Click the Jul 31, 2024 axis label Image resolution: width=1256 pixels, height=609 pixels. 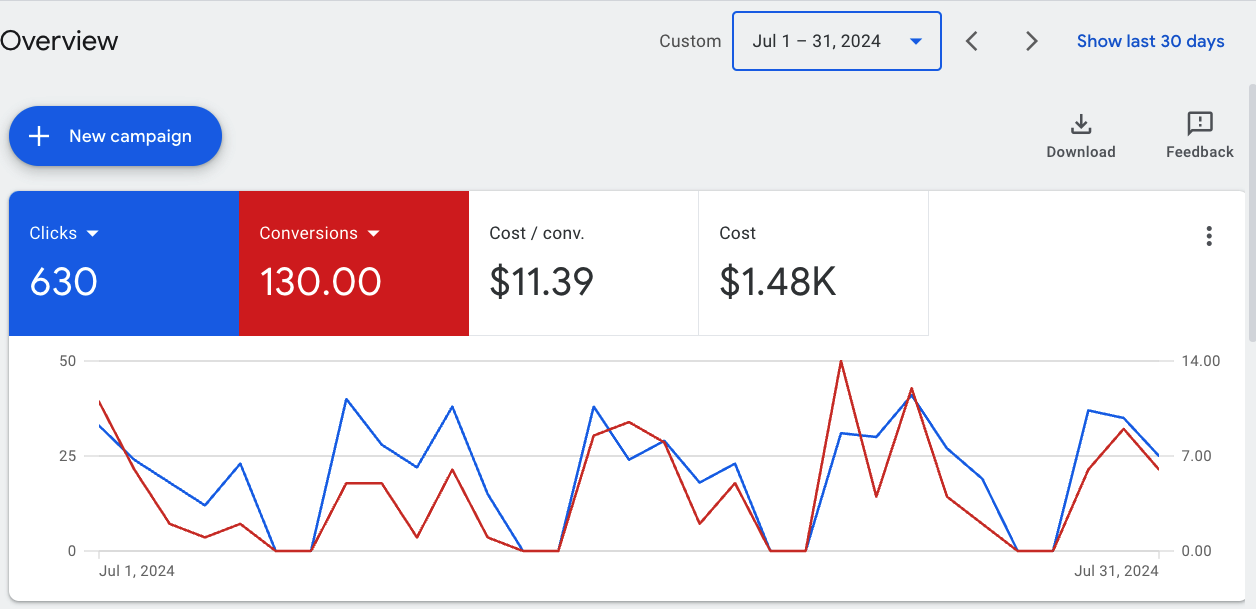tap(1116, 571)
